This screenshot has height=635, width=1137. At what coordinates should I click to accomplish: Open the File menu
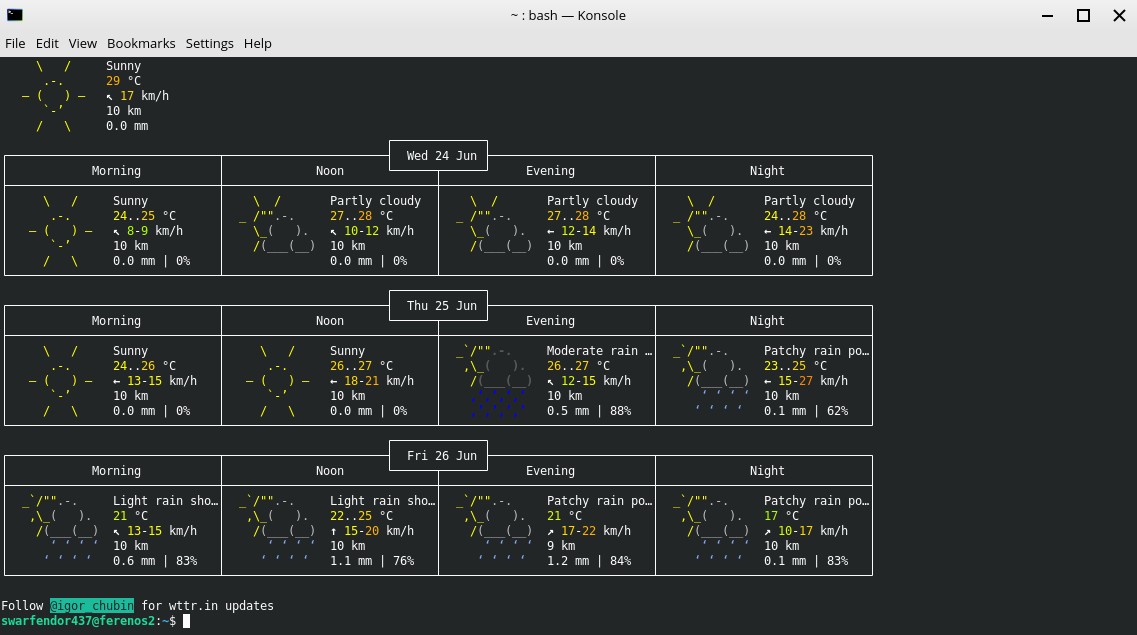(x=15, y=43)
